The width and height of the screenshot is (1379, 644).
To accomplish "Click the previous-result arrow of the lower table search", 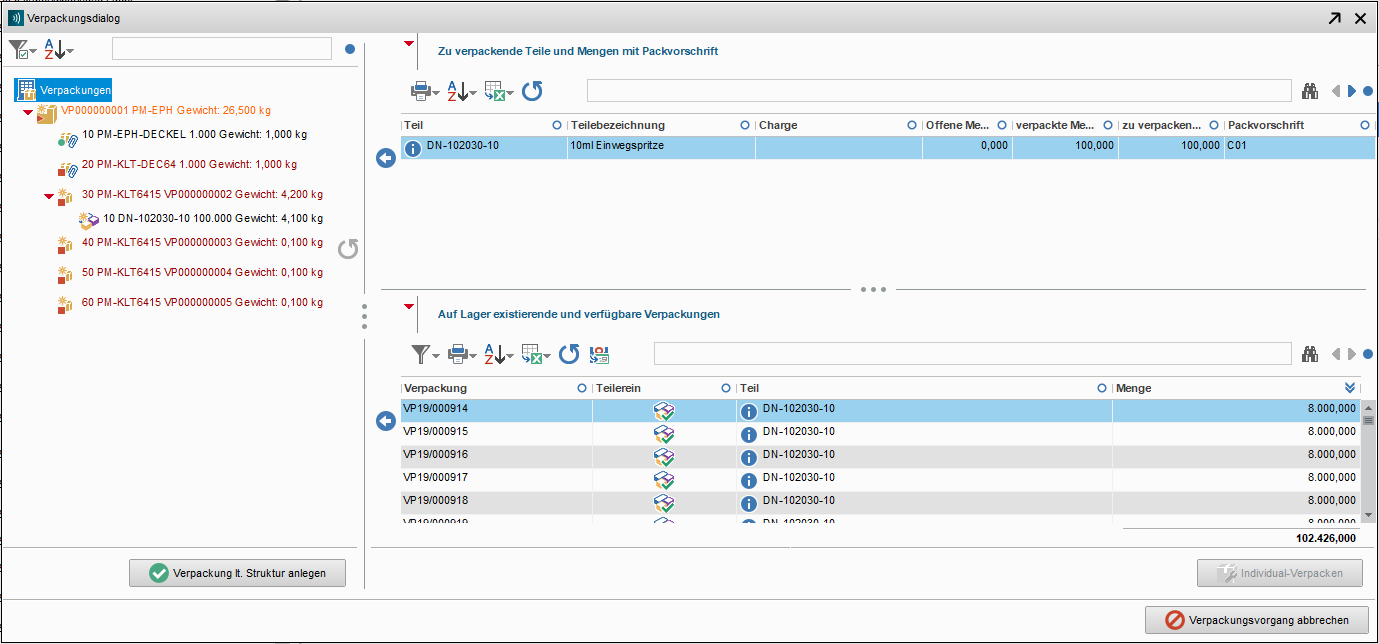I will 1335,353.
